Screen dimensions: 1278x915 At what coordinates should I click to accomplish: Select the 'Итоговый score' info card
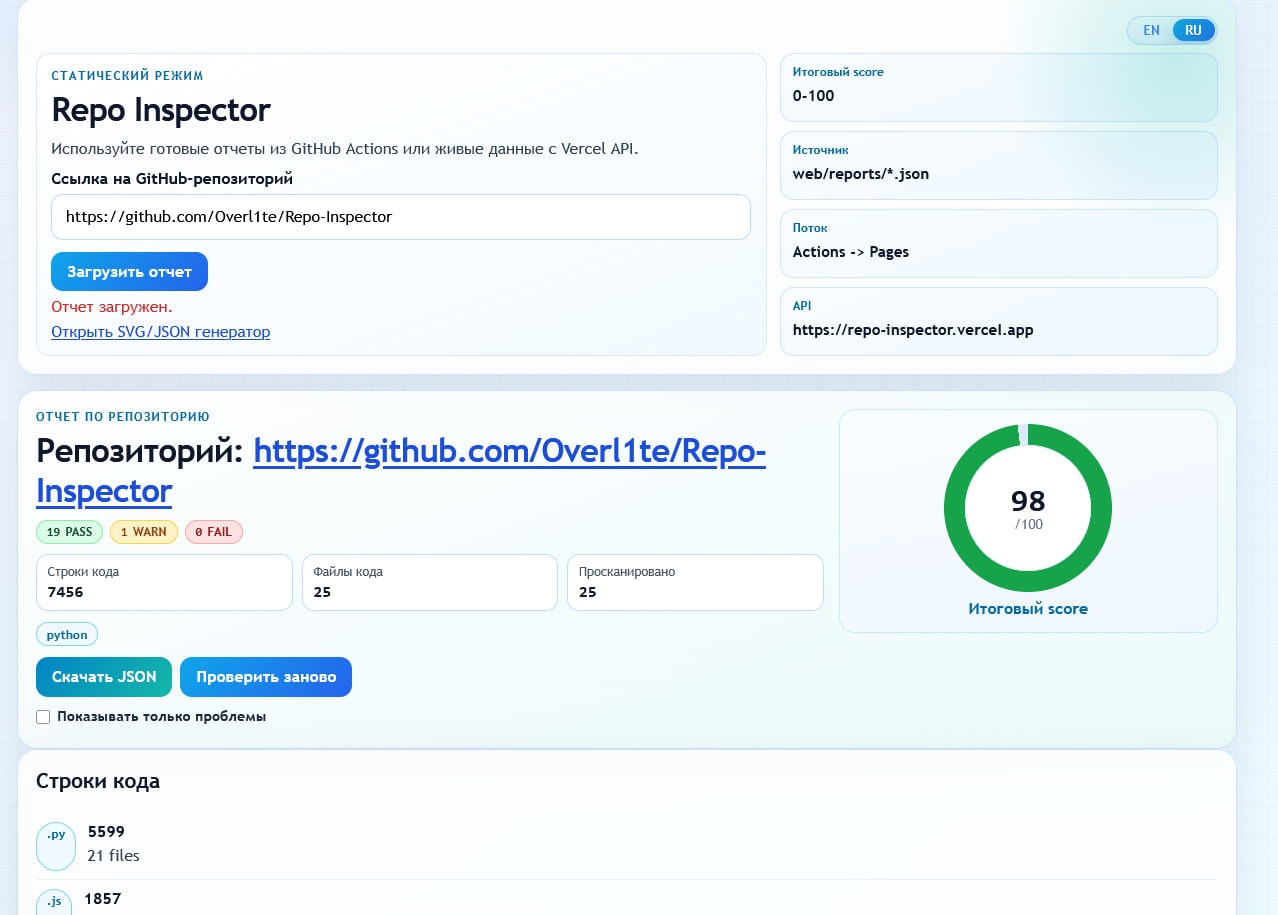point(998,87)
